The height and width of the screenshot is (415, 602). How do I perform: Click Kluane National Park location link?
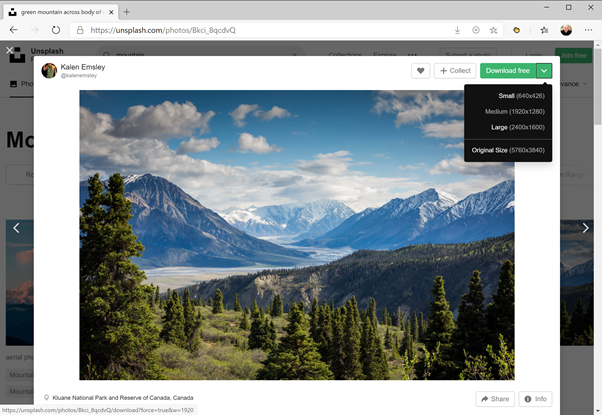click(x=123, y=398)
